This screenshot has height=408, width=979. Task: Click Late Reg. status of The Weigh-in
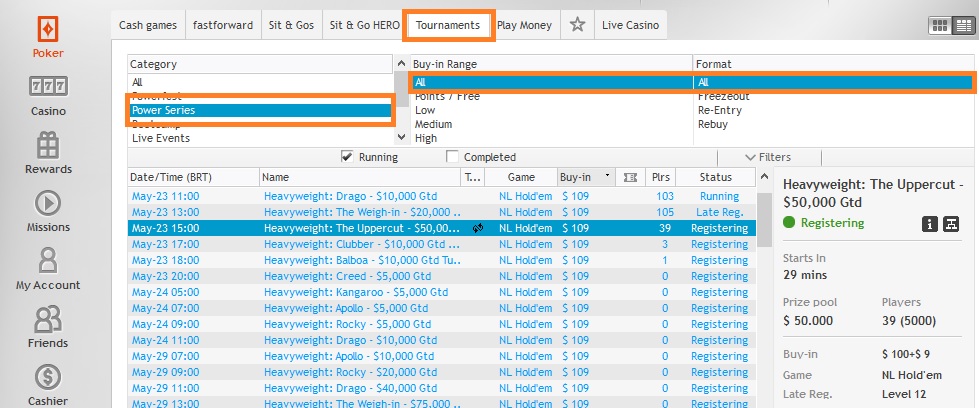tap(720, 212)
